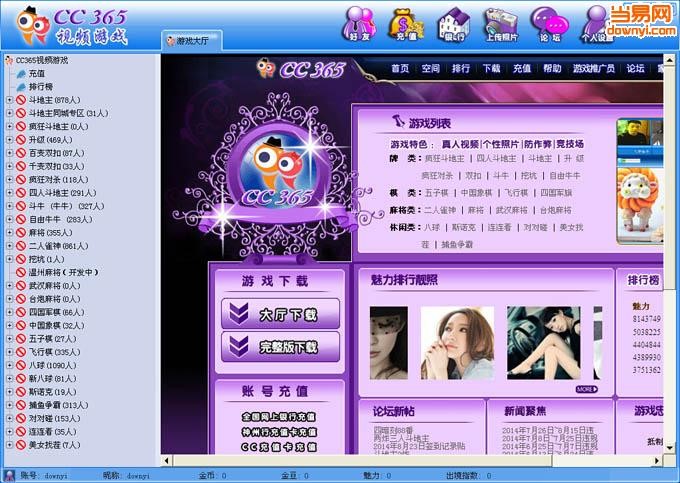680x483 pixels.
Task: Open the CC充值卡充值 link
Action: coord(279,447)
